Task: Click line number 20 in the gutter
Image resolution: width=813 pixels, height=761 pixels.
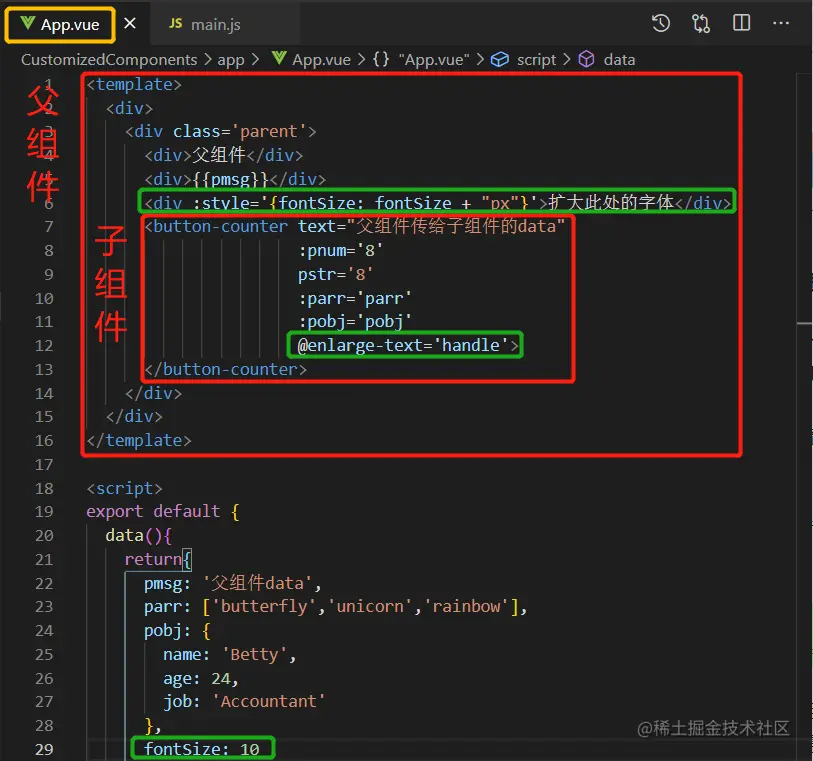Action: (x=44, y=535)
